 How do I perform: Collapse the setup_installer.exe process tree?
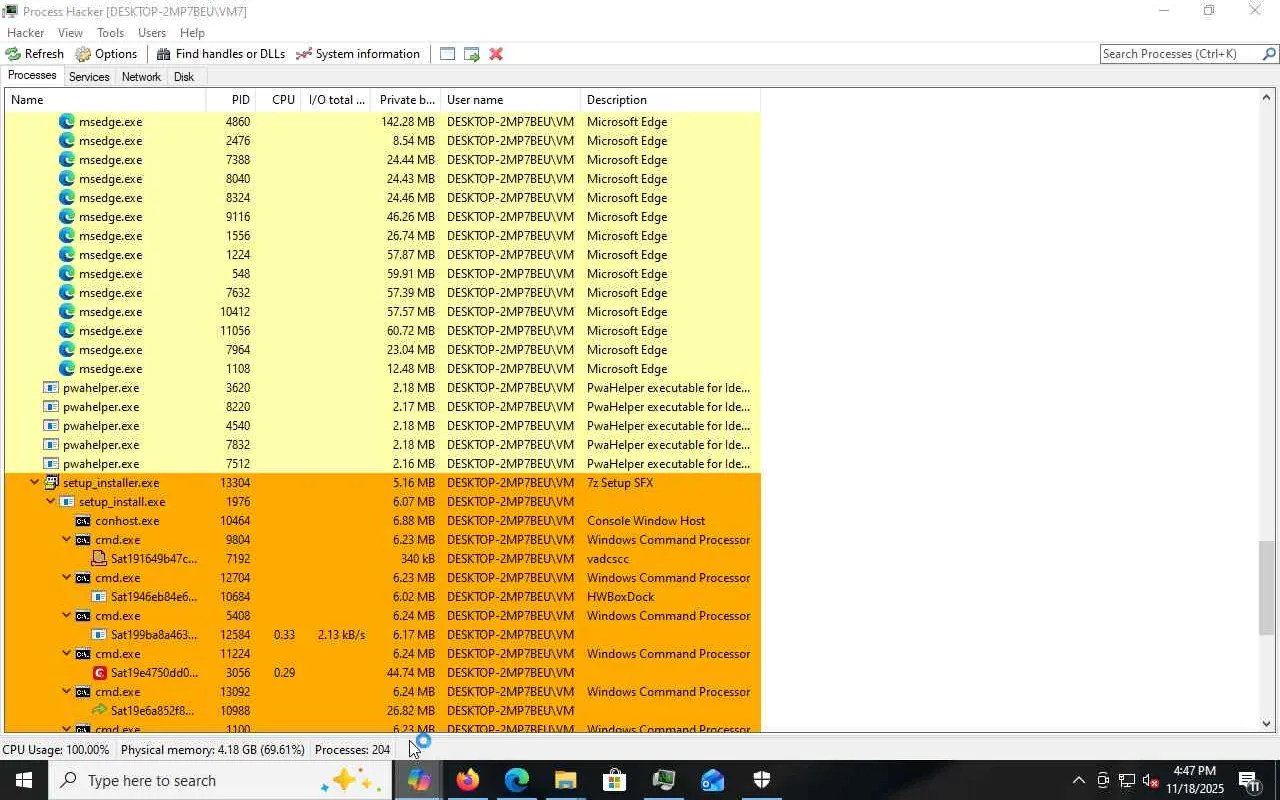[x=35, y=483]
